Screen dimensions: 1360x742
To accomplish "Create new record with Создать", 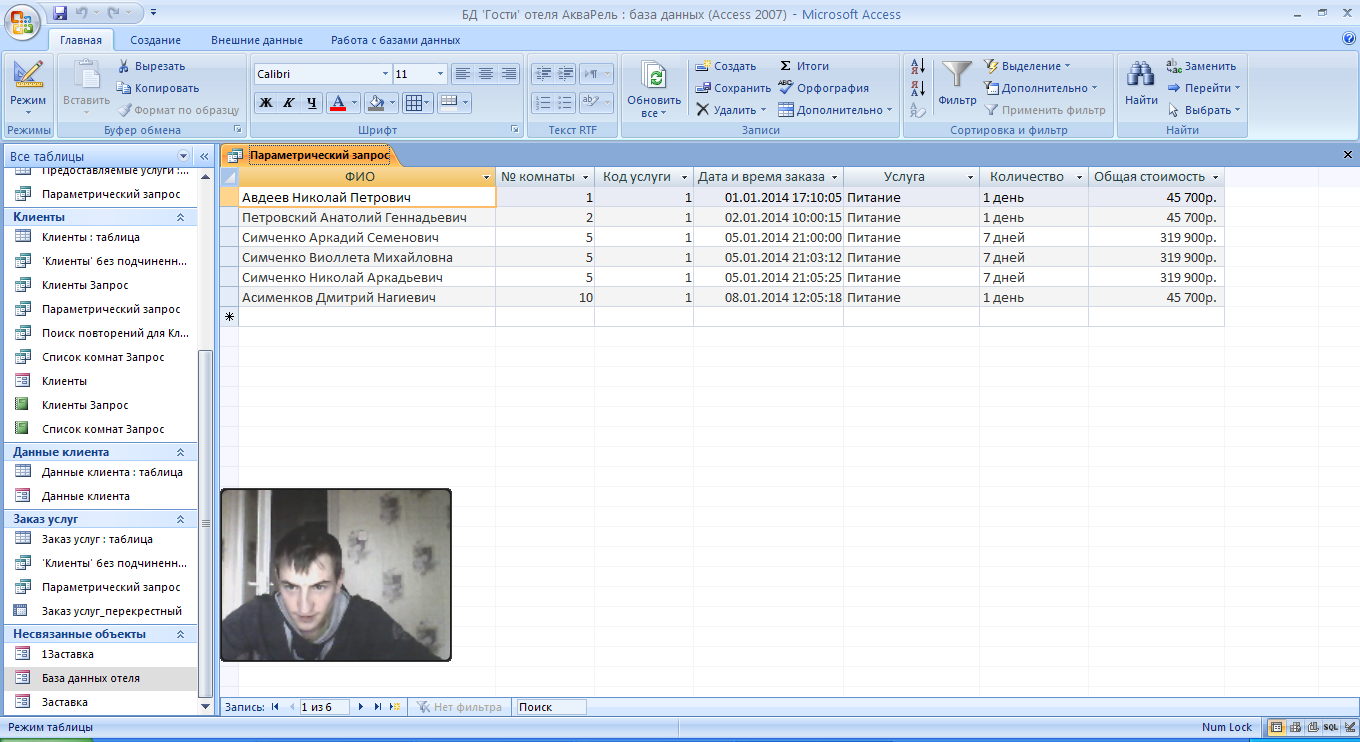I will 726,66.
